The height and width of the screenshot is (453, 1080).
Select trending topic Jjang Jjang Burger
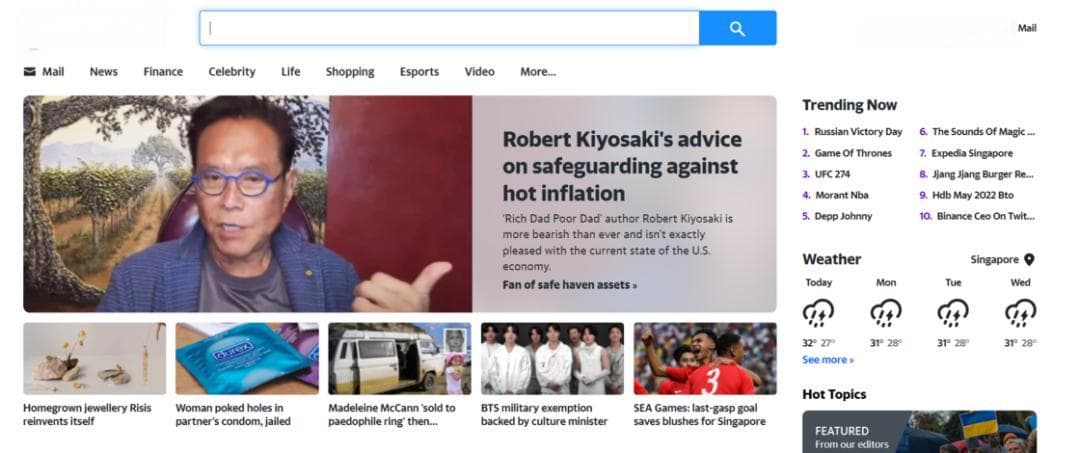pyautogui.click(x=983, y=174)
